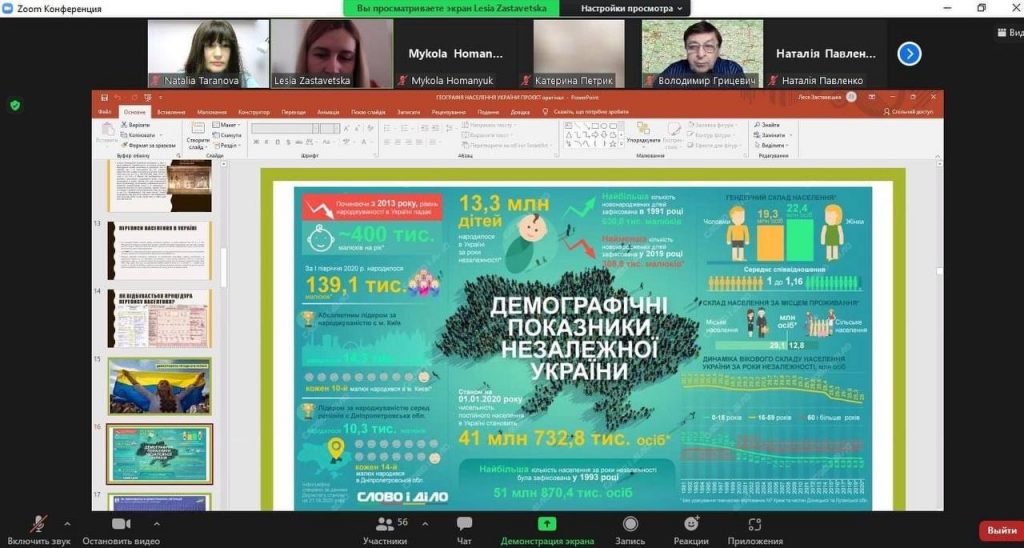Screen dimensions: 1024x548
Task: Select slide 13 thumbnail in the slide panel
Action: tap(159, 250)
